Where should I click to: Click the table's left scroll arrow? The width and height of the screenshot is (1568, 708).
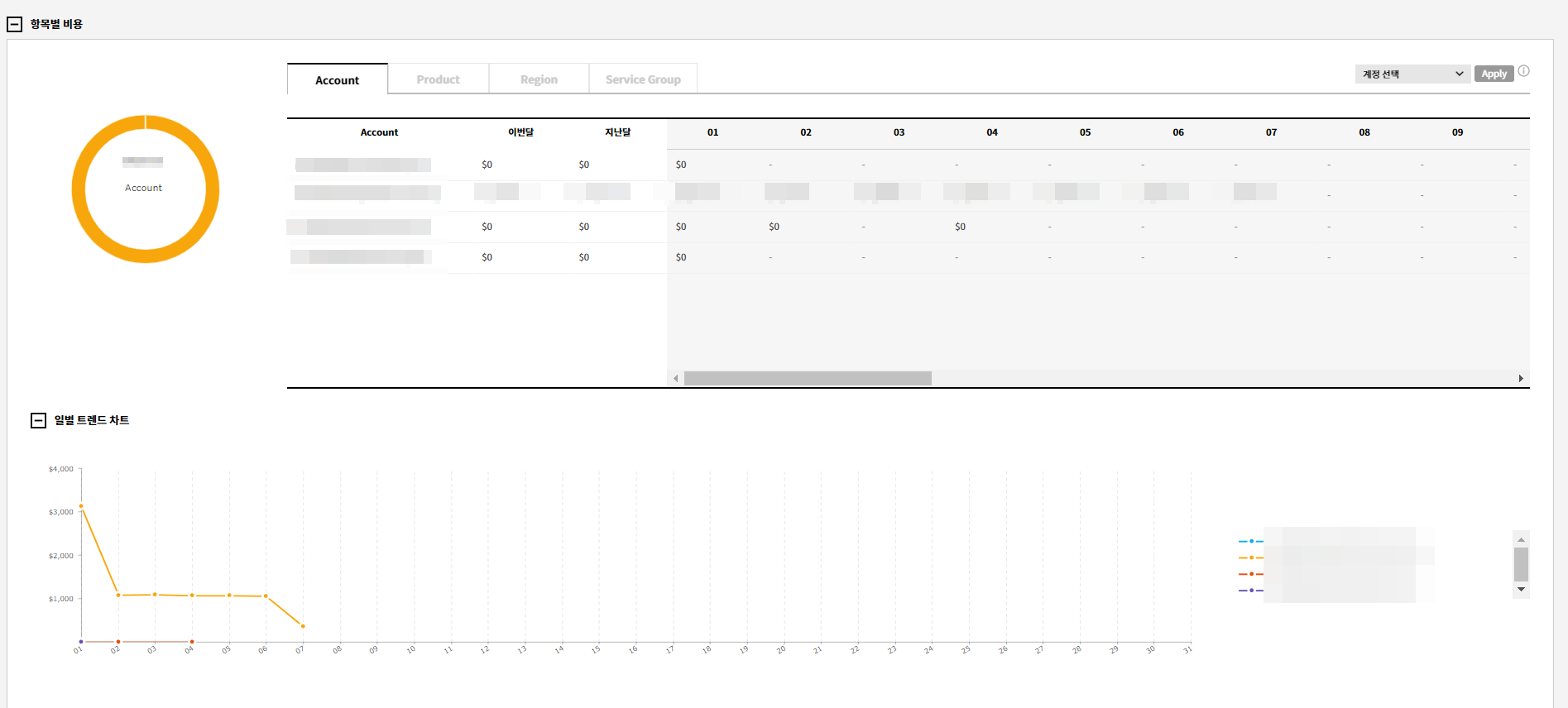[676, 379]
